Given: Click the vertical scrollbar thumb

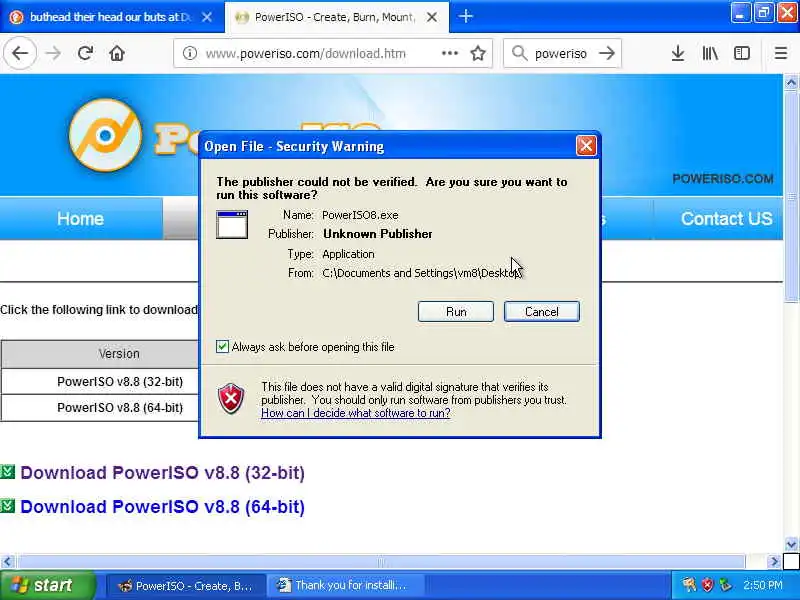Looking at the screenshot, I should pyautogui.click(x=791, y=197).
